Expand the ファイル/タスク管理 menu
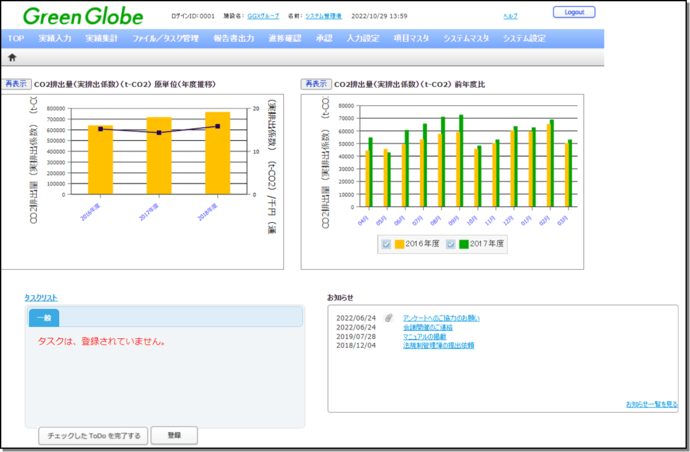The height and width of the screenshot is (452, 690). pos(164,38)
